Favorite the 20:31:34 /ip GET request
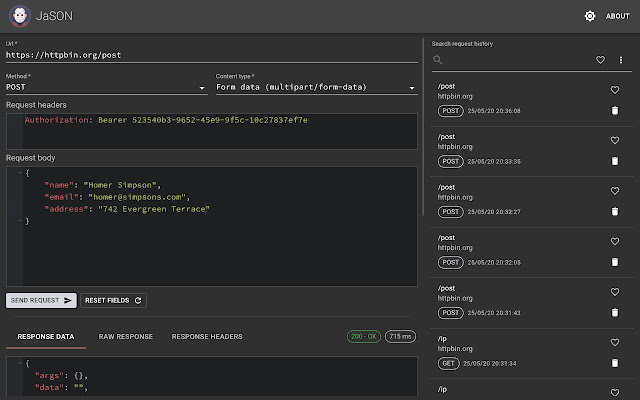The height and width of the screenshot is (400, 640). (x=615, y=342)
